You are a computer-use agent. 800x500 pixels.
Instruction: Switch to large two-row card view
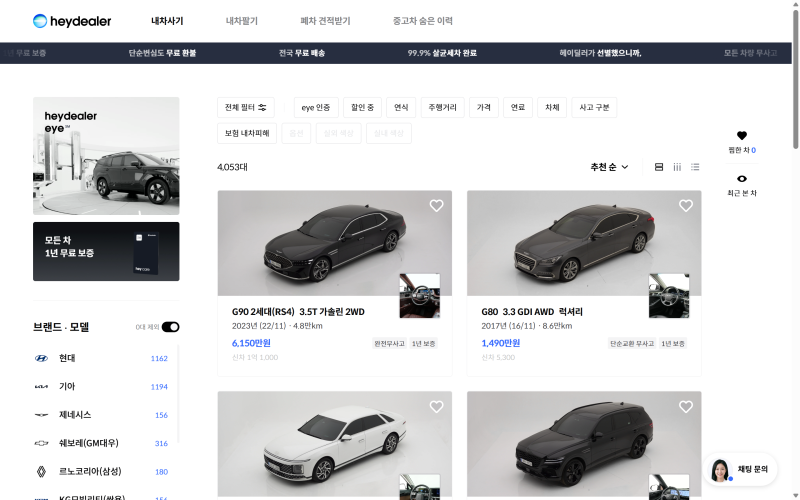659,167
